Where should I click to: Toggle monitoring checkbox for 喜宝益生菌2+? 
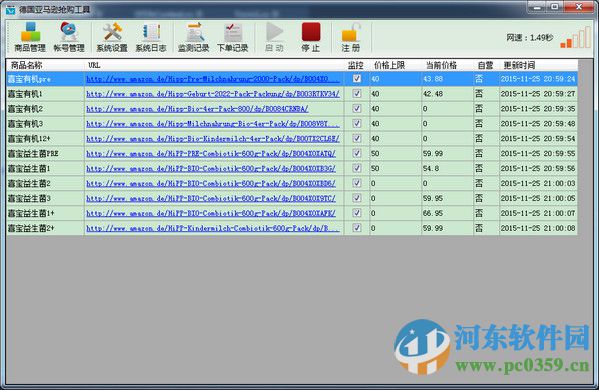click(357, 228)
